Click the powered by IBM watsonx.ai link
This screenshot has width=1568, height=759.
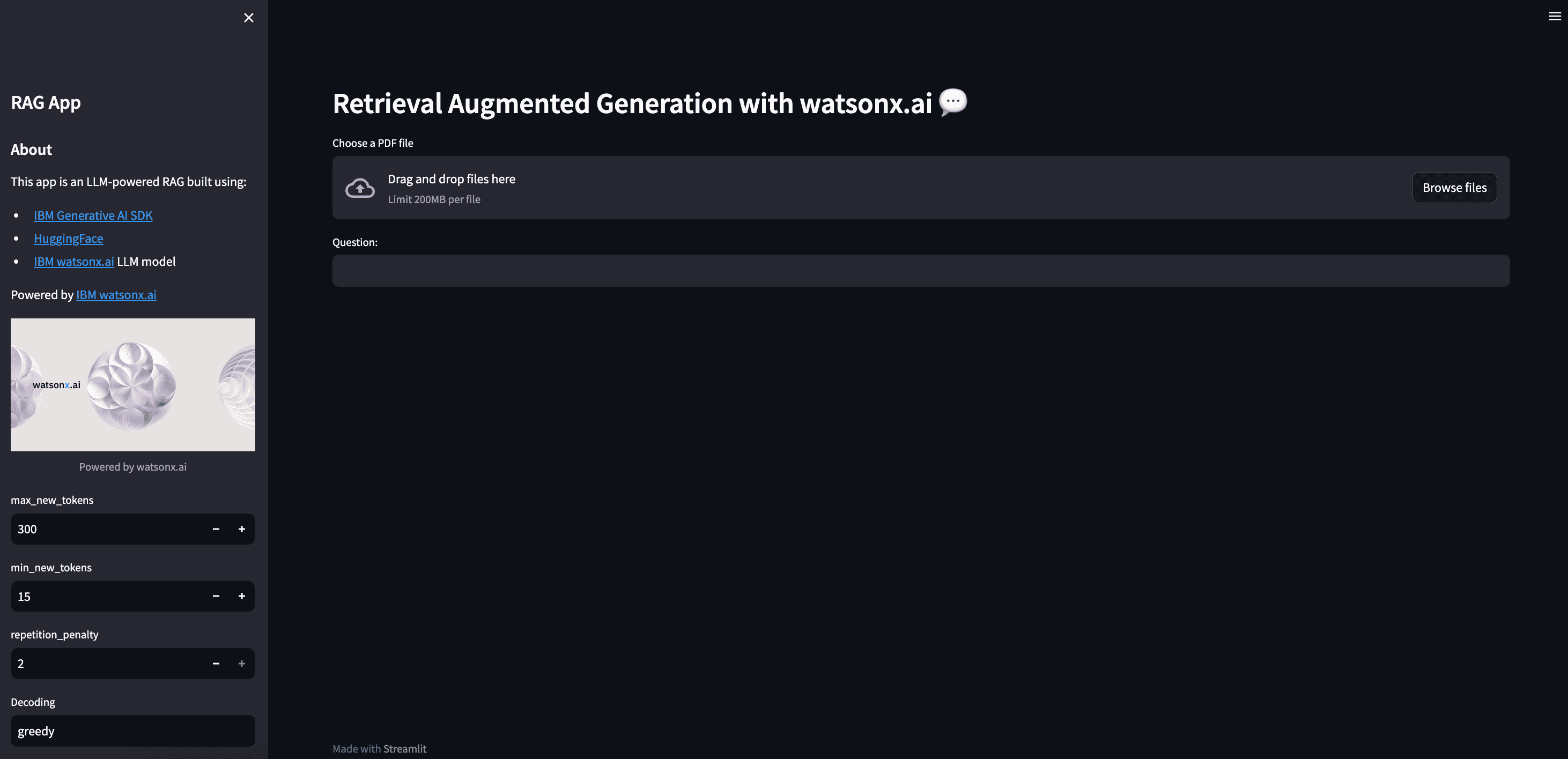click(x=116, y=295)
